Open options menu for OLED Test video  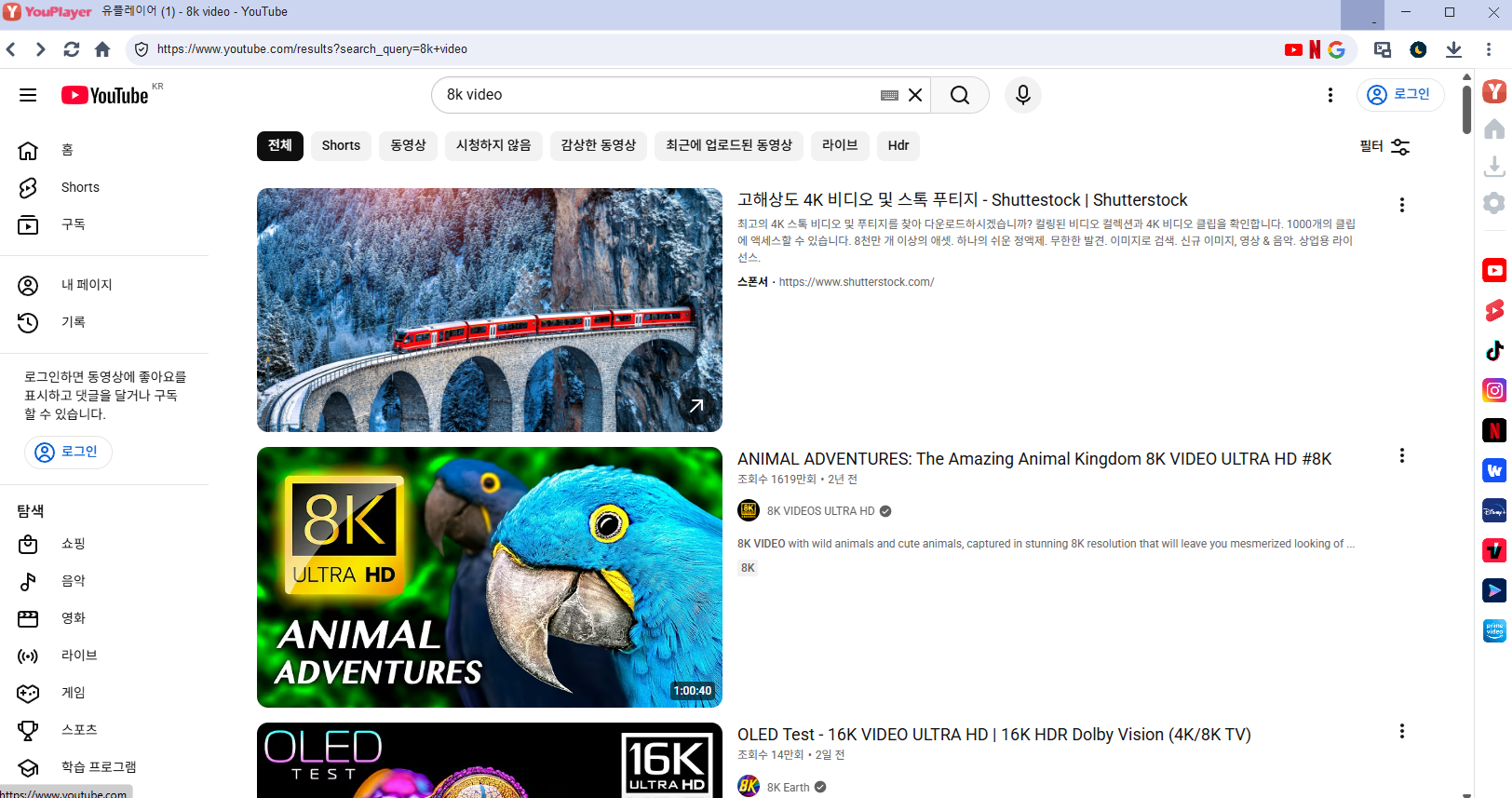click(x=1401, y=731)
